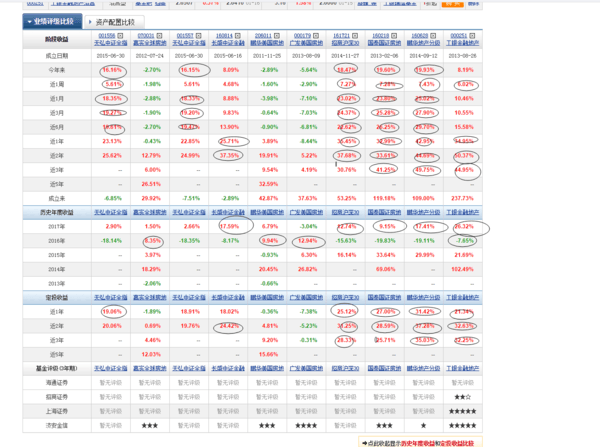Open fund code link 000251

pyautogui.click(x=458, y=36)
